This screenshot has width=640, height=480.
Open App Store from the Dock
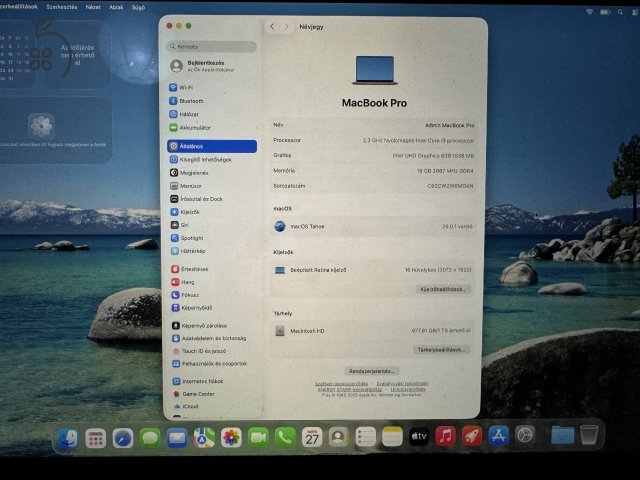point(498,436)
